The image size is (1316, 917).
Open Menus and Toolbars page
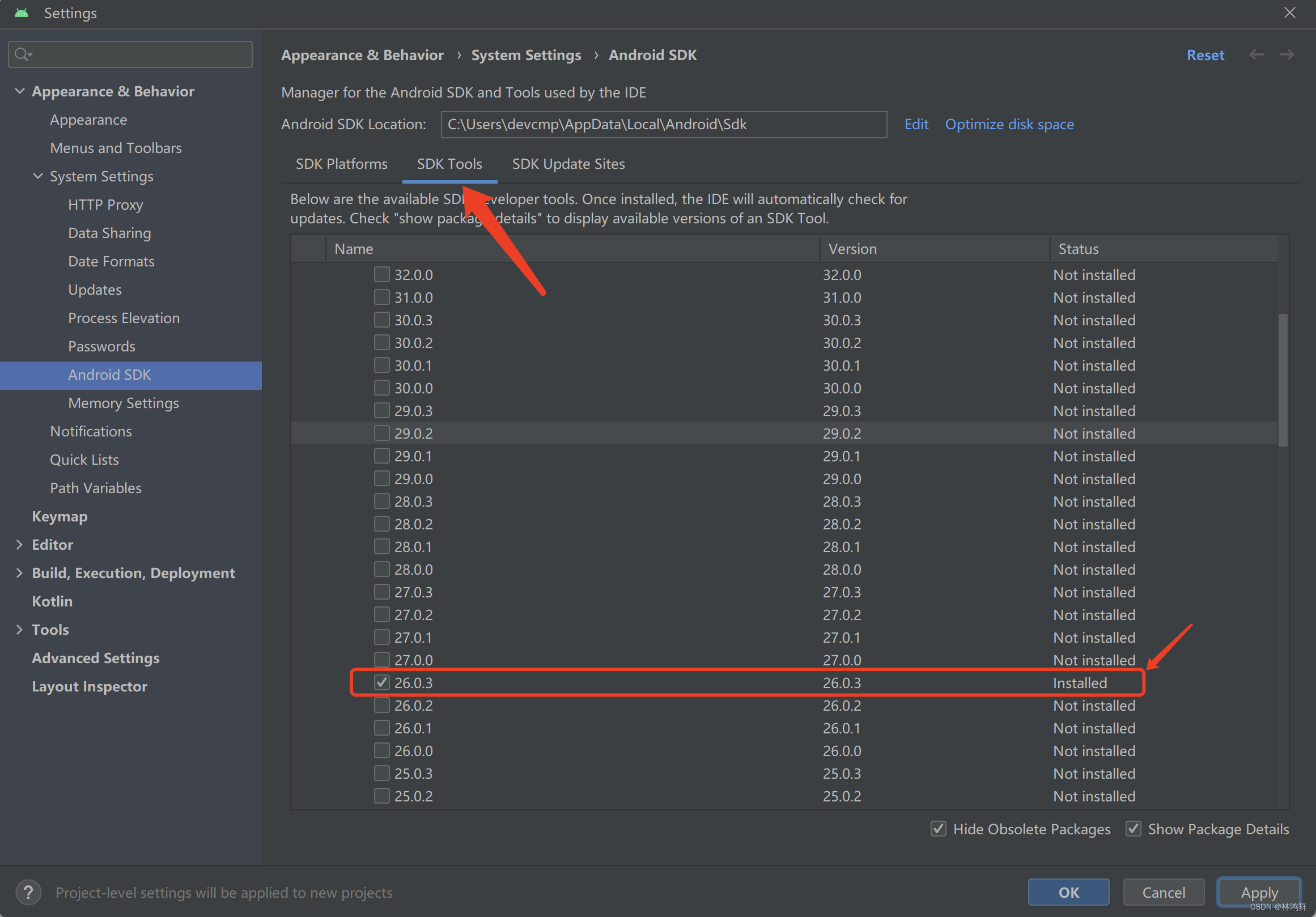pyautogui.click(x=116, y=148)
